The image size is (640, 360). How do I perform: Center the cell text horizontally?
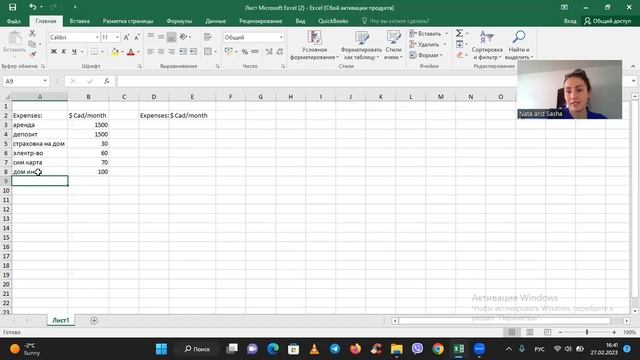[x=161, y=51]
